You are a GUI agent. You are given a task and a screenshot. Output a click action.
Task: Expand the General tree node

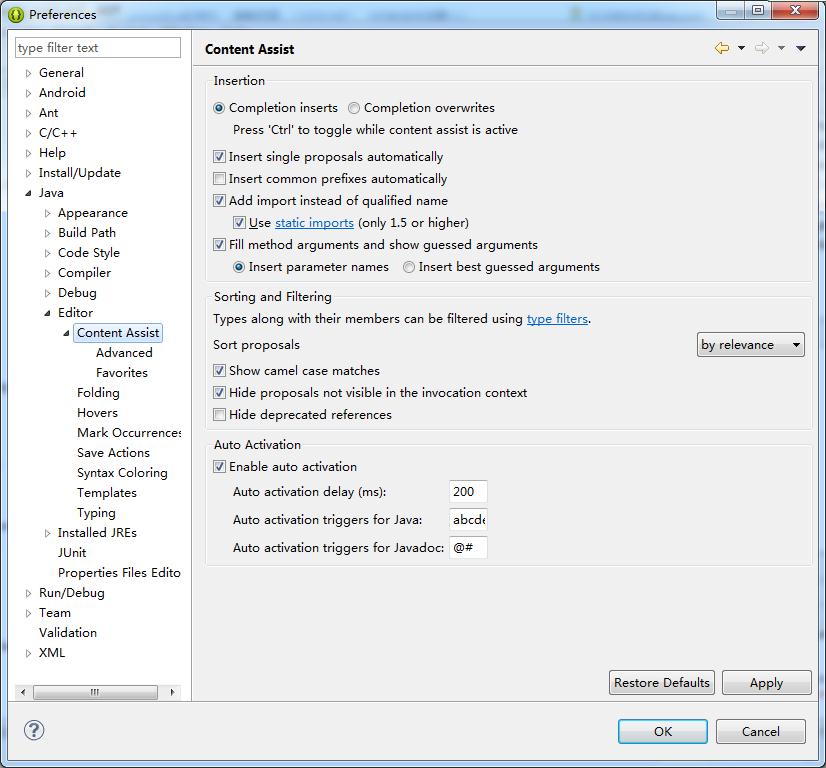(28, 73)
